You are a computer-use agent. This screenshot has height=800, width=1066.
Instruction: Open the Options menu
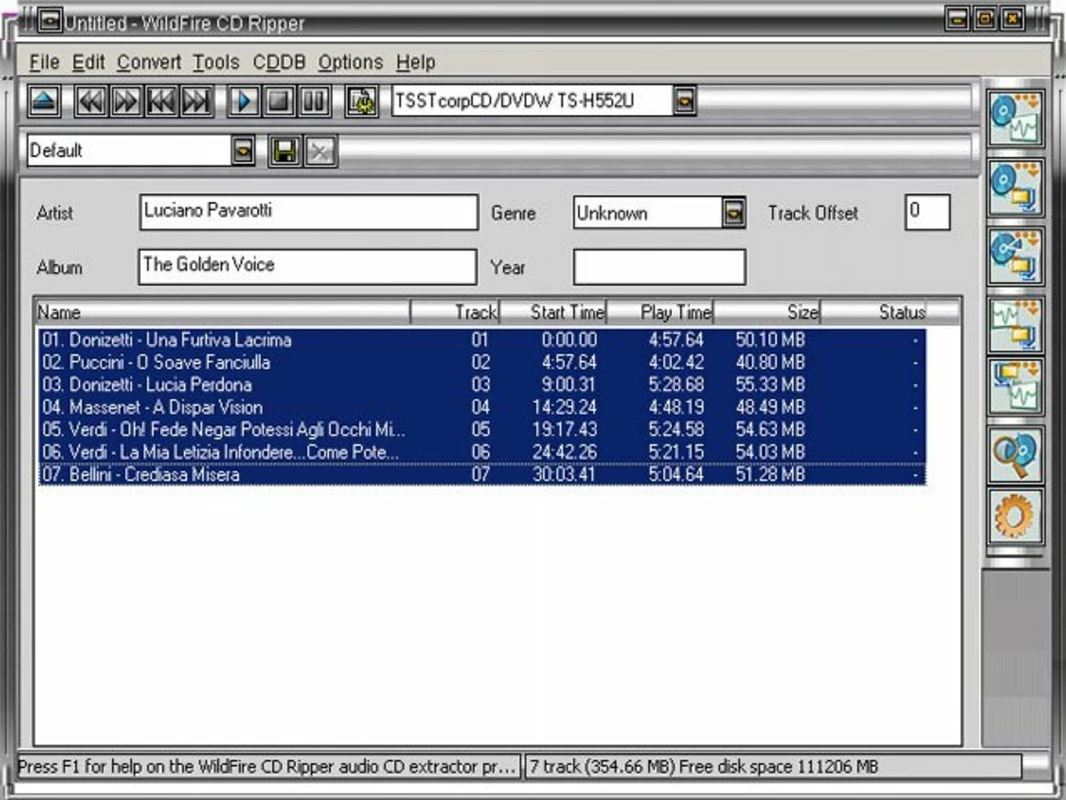351,63
